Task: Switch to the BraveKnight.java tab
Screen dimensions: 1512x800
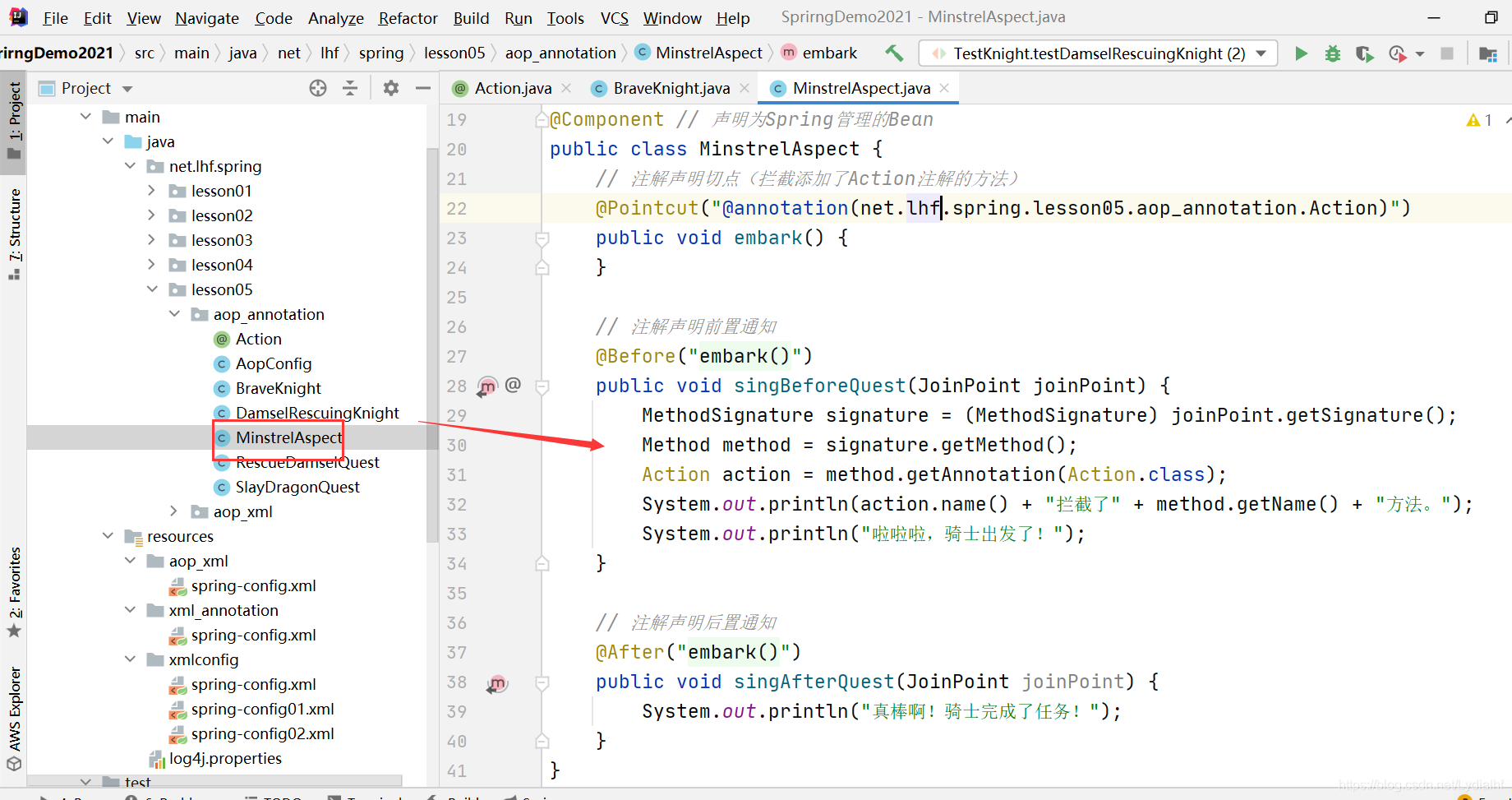Action: click(671, 88)
